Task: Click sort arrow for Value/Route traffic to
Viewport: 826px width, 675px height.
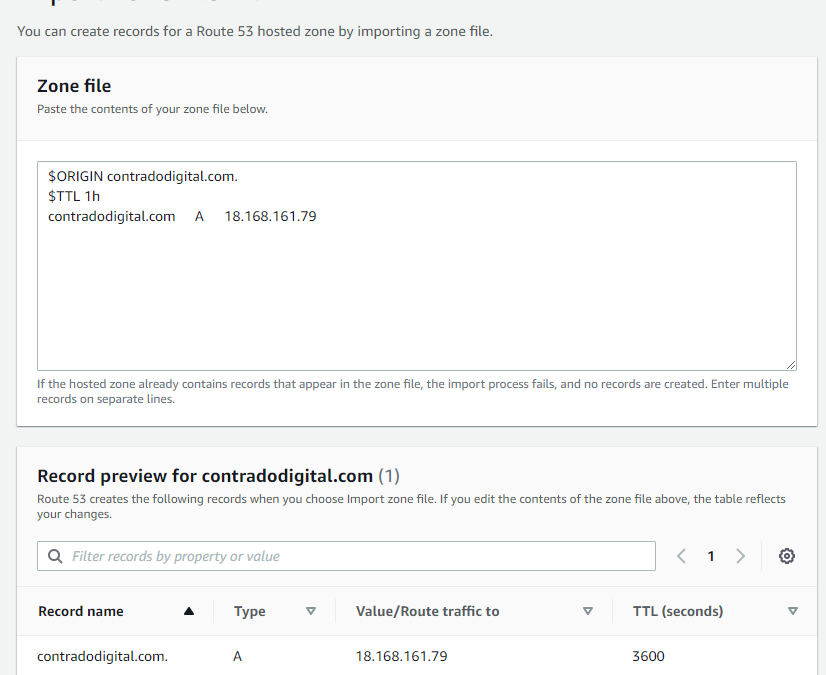Action: [x=588, y=611]
